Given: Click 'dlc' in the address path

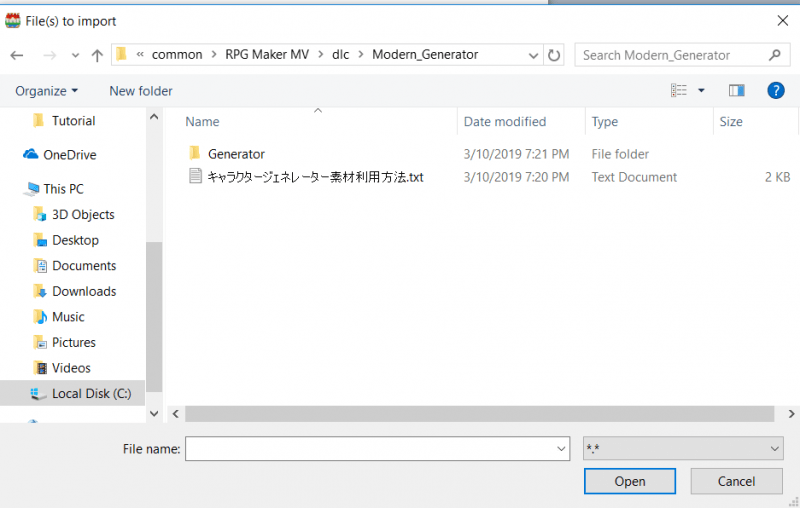Looking at the screenshot, I should click(x=340, y=55).
